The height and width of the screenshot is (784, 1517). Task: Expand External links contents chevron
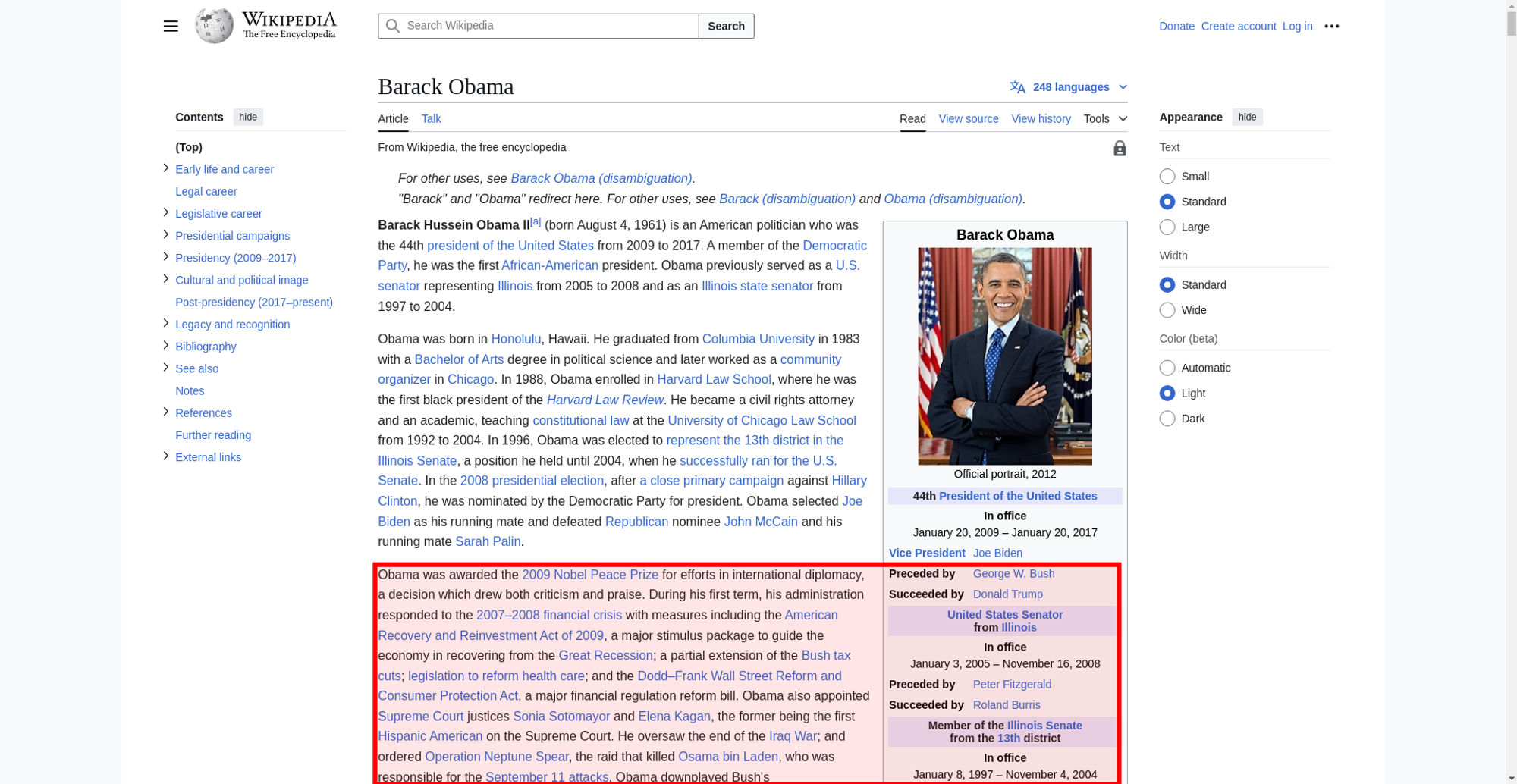pos(165,456)
